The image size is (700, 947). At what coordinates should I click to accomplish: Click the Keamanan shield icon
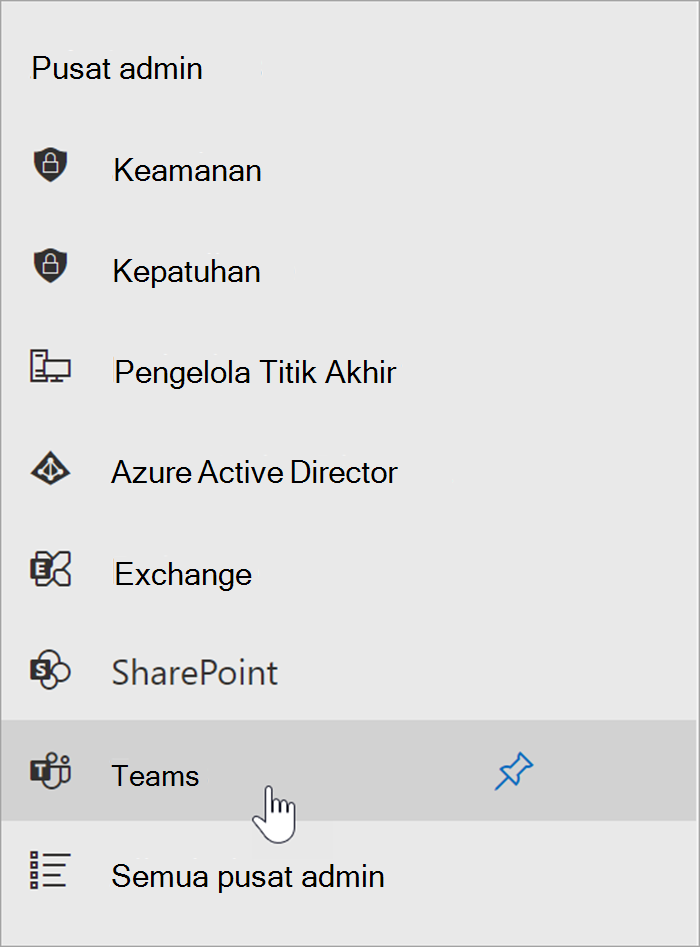[50, 164]
